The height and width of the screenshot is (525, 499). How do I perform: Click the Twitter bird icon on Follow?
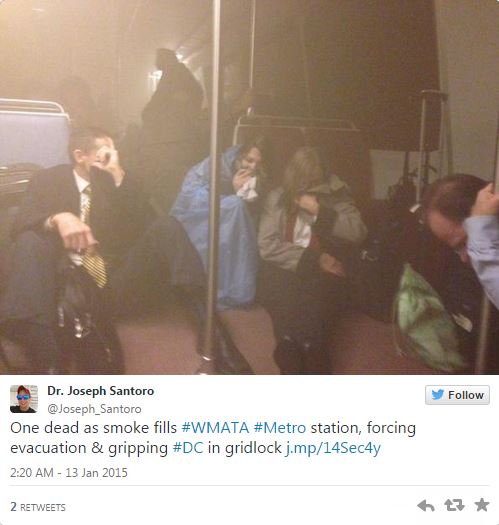[x=437, y=395]
